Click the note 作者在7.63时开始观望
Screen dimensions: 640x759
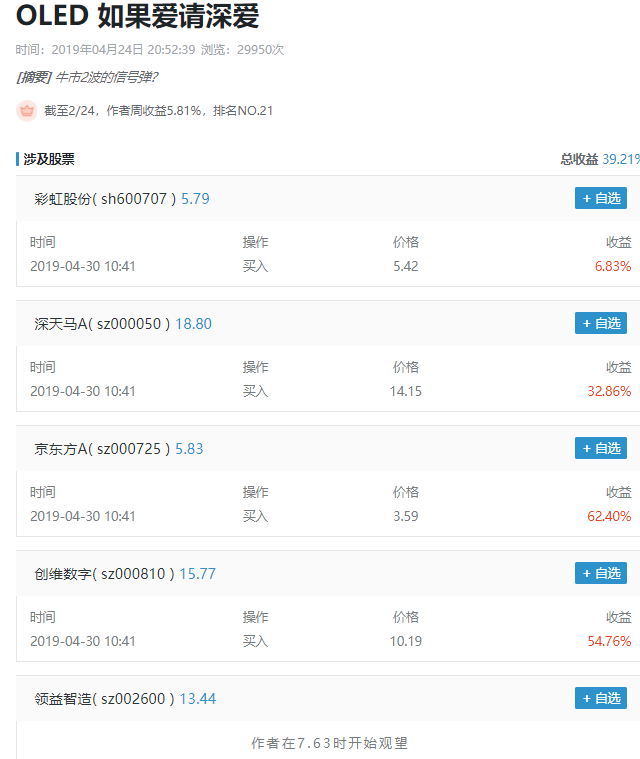pos(329,743)
